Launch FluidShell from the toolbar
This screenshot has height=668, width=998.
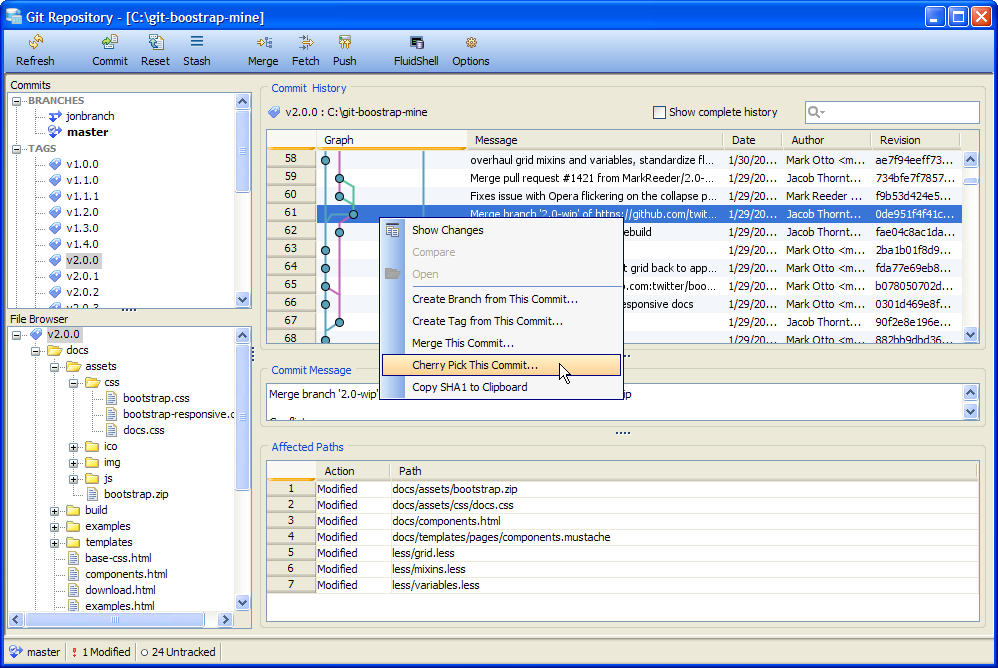416,50
